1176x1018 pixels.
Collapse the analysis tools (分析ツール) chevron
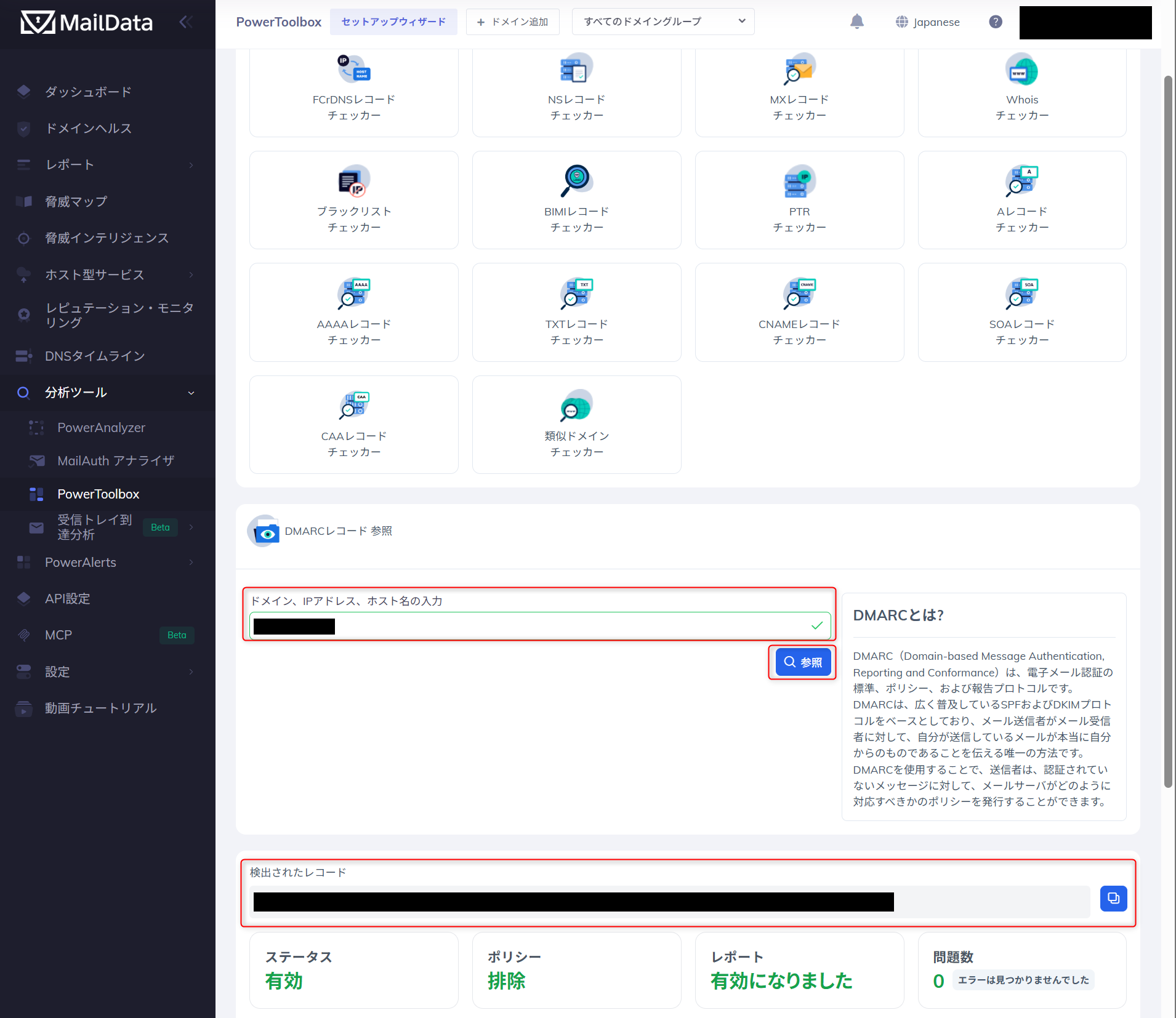click(x=191, y=393)
